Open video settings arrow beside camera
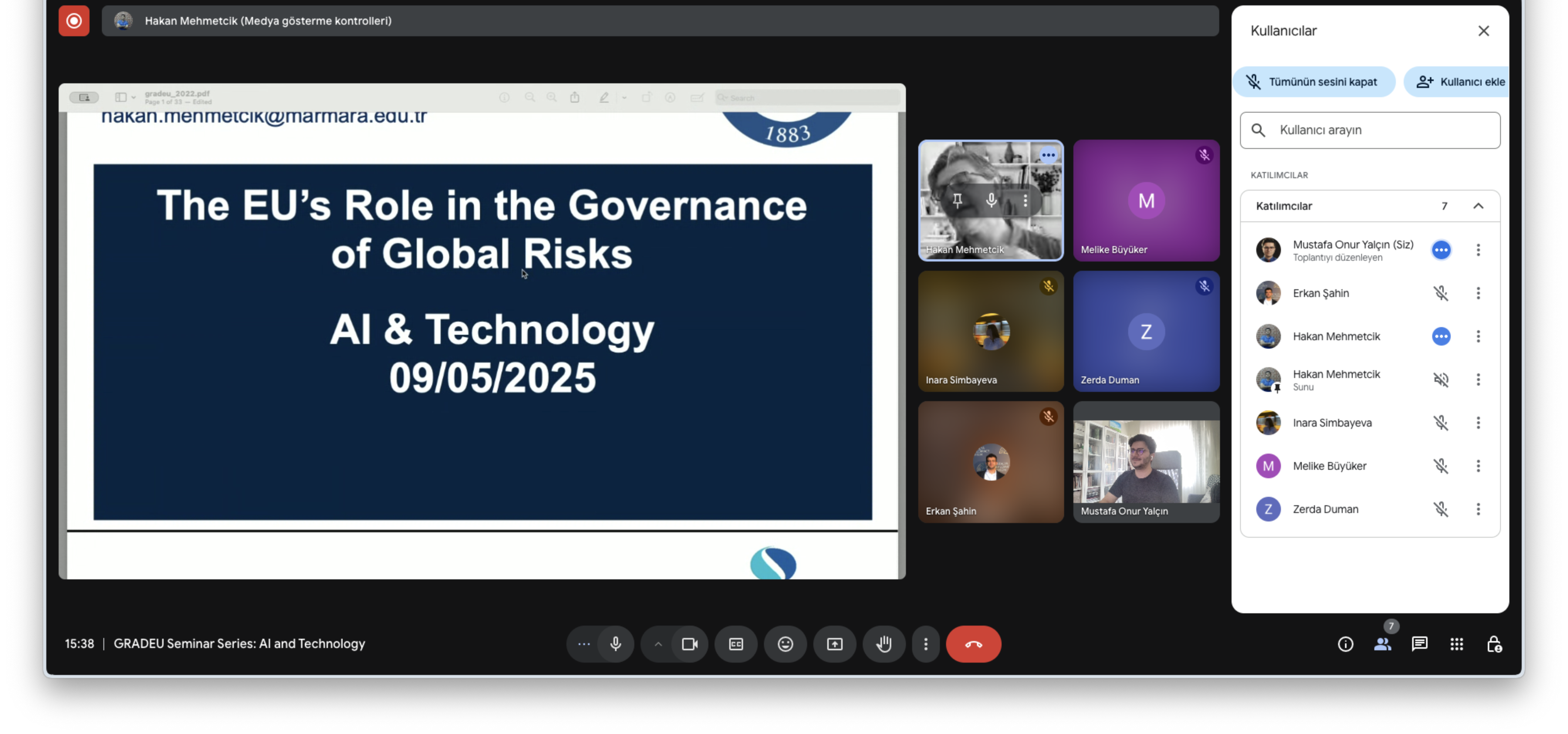This screenshot has width=1568, height=734. (x=658, y=644)
